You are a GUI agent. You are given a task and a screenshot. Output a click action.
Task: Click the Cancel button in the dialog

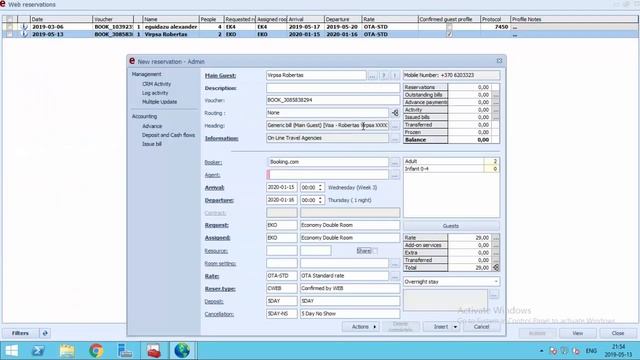coord(481,327)
